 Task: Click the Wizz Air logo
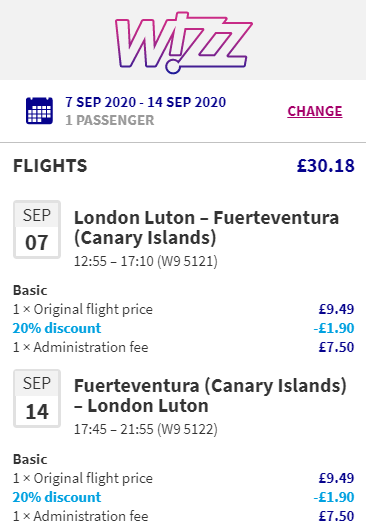[x=183, y=42]
